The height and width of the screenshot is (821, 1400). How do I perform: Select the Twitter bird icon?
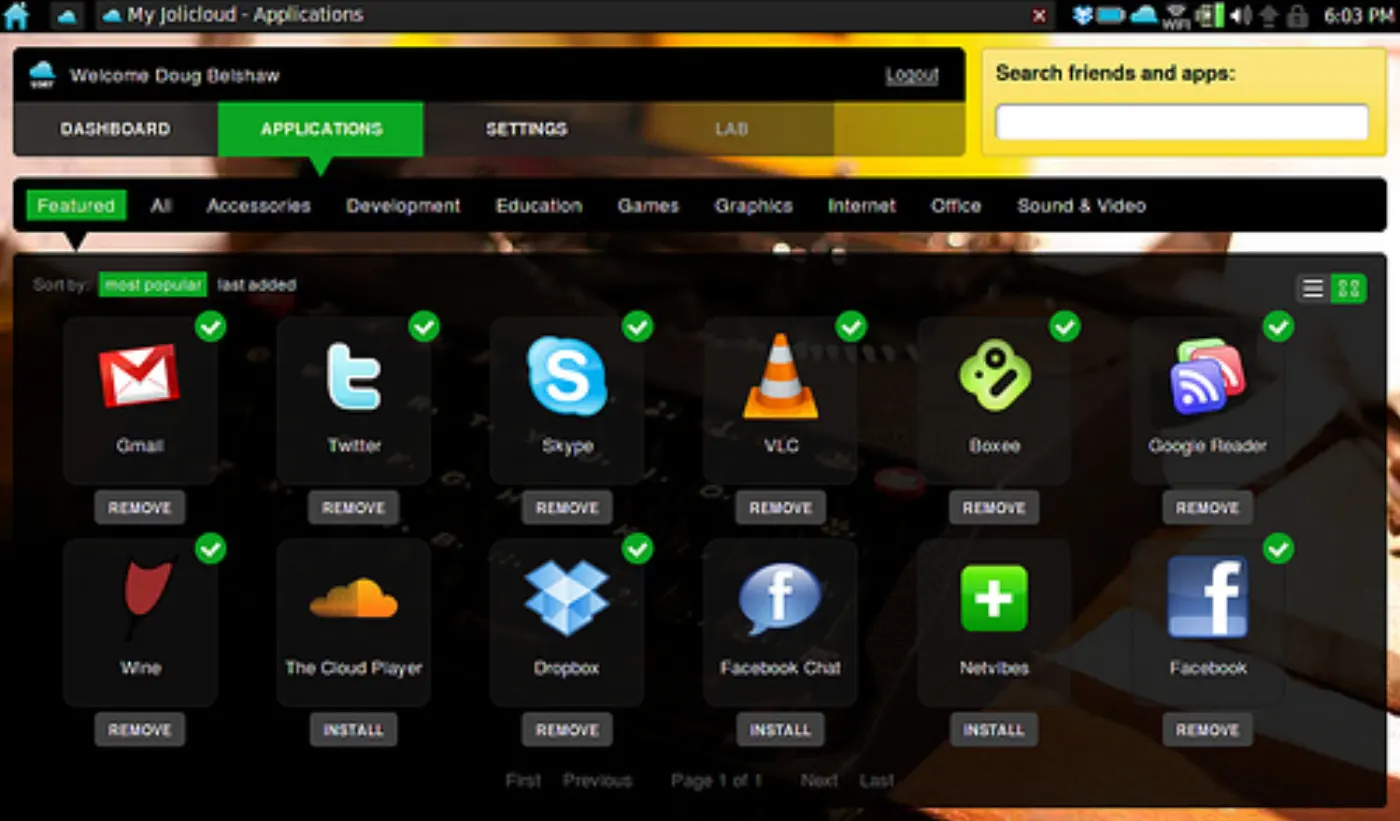[354, 376]
